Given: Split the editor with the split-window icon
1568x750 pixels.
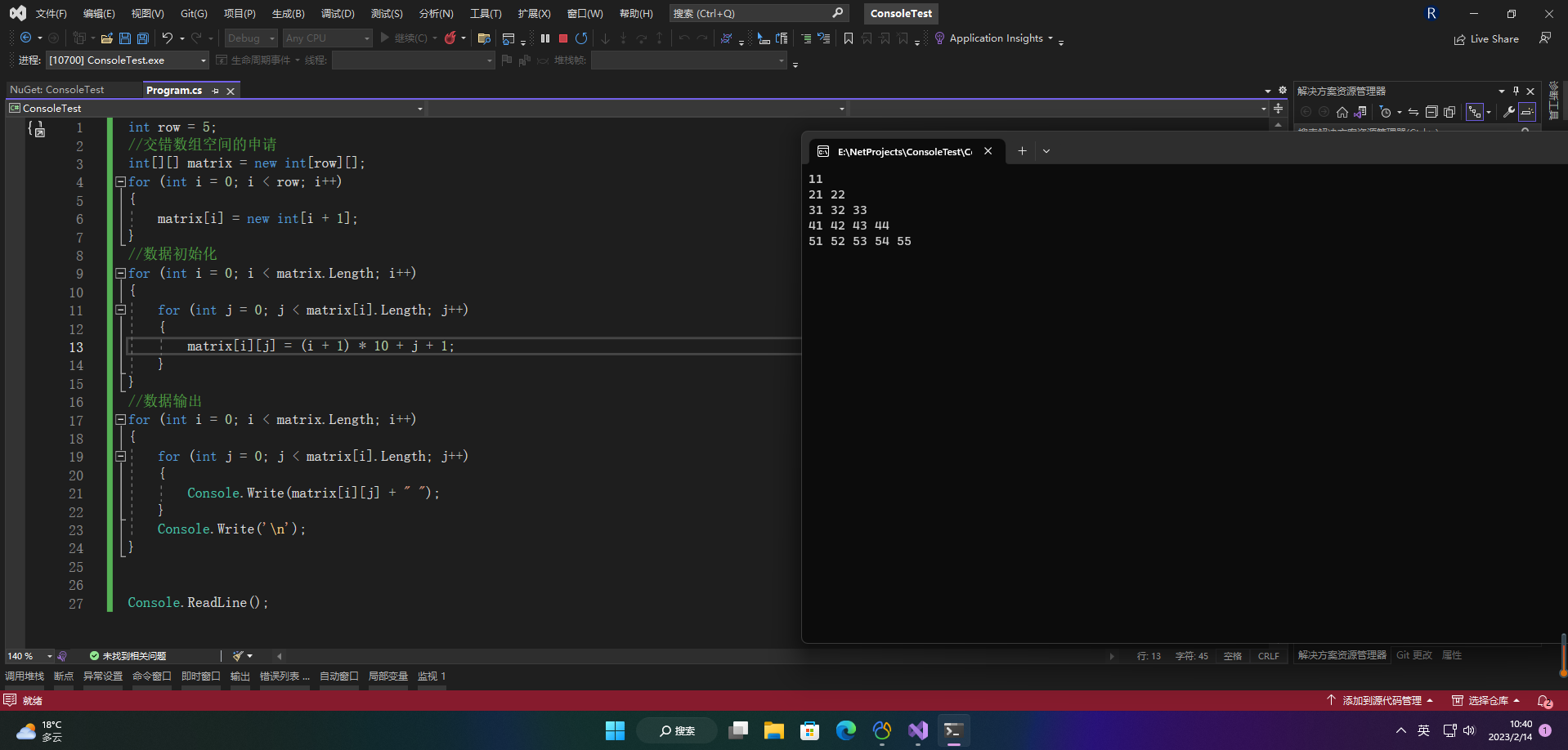Looking at the screenshot, I should [1278, 108].
